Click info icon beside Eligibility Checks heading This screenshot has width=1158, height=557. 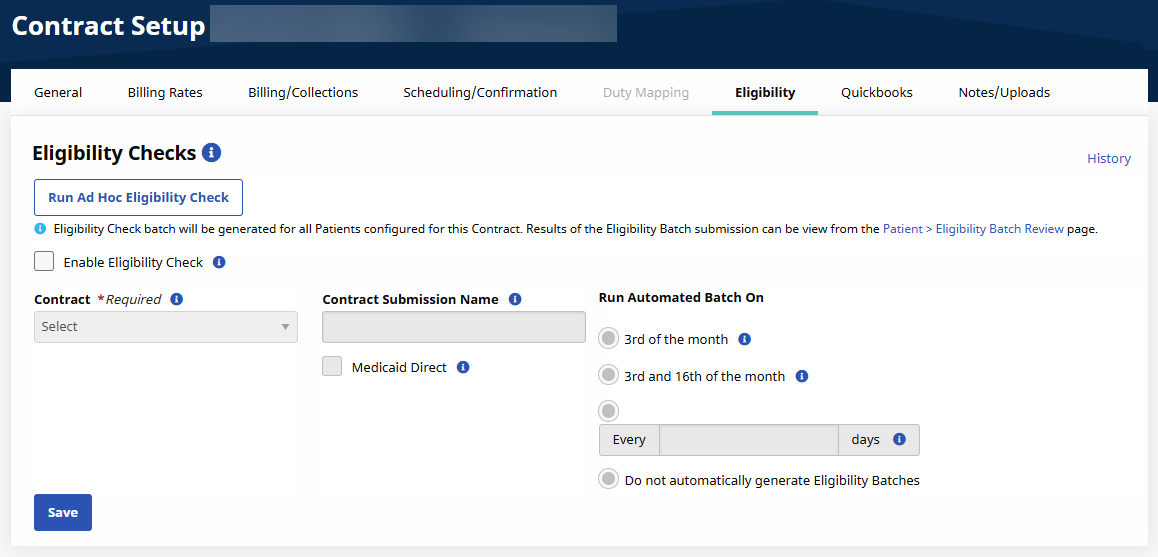pyautogui.click(x=211, y=153)
